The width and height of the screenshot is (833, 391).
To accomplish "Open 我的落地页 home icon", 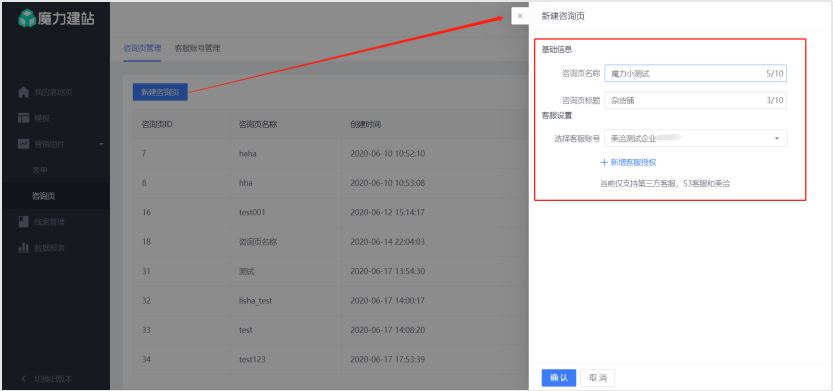I will [x=23, y=92].
